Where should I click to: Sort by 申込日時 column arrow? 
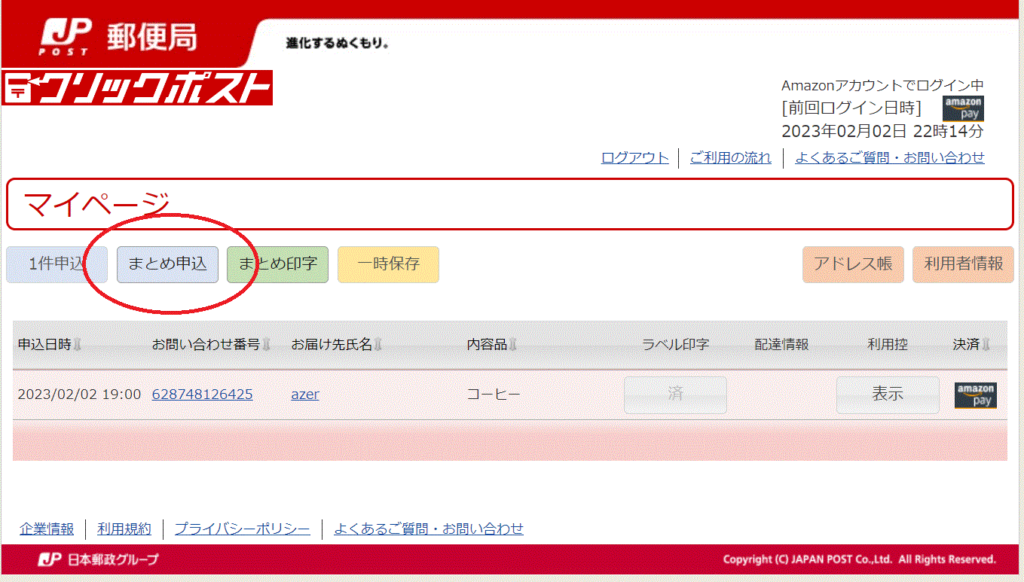tap(78, 344)
